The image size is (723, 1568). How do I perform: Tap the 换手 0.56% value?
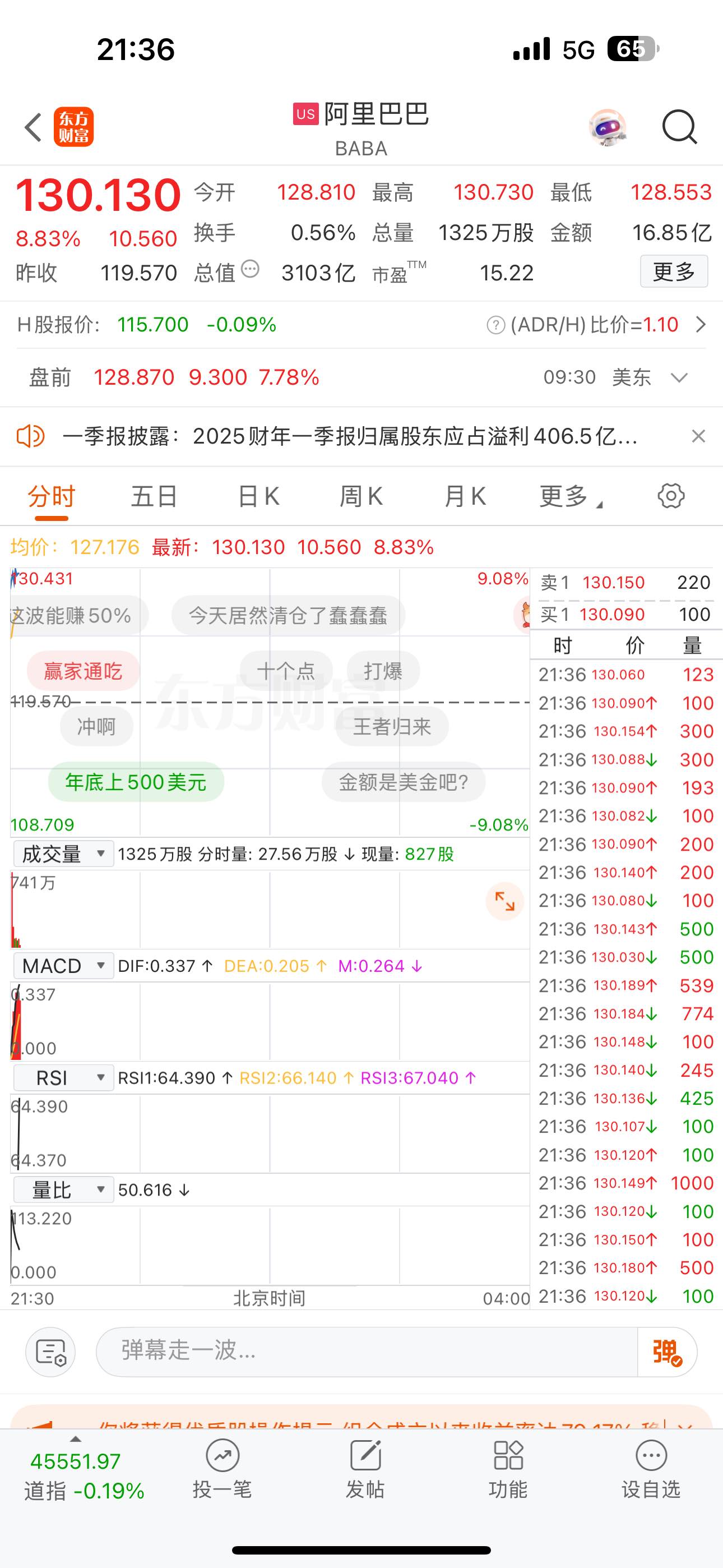pos(323,233)
